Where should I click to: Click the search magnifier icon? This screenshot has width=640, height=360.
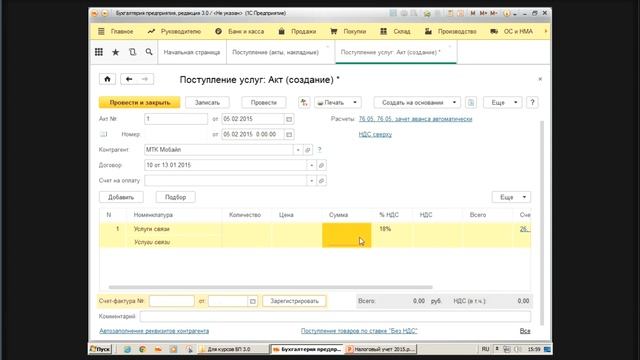(149, 52)
